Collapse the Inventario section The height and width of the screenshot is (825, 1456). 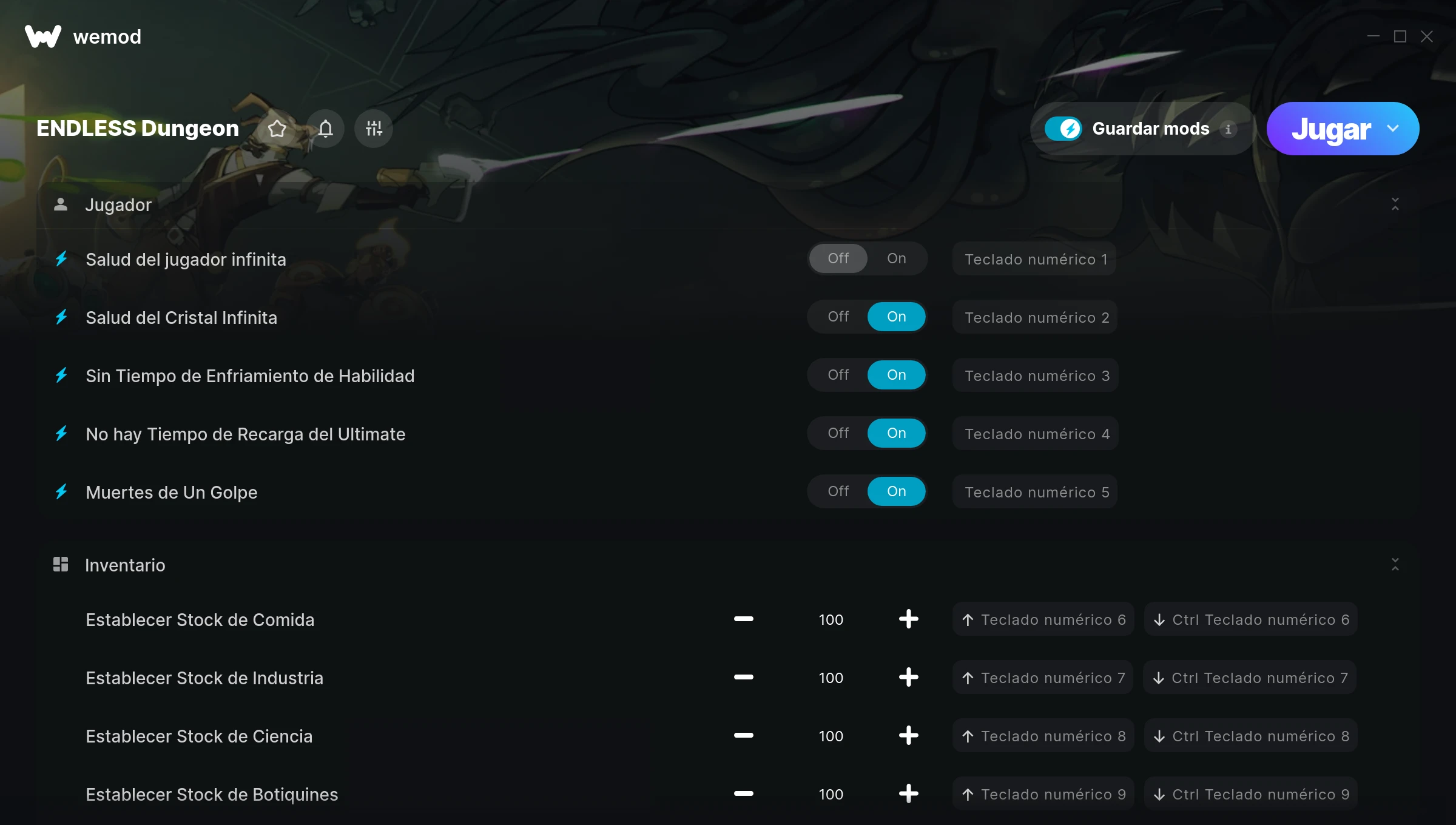point(1395,565)
